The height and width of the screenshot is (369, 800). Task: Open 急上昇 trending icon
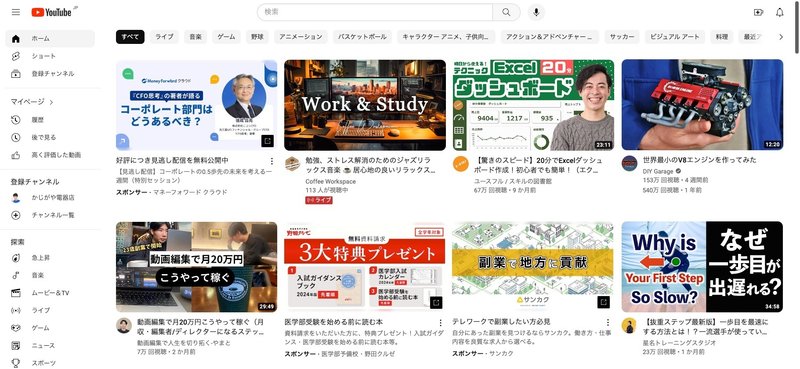tap(16, 258)
